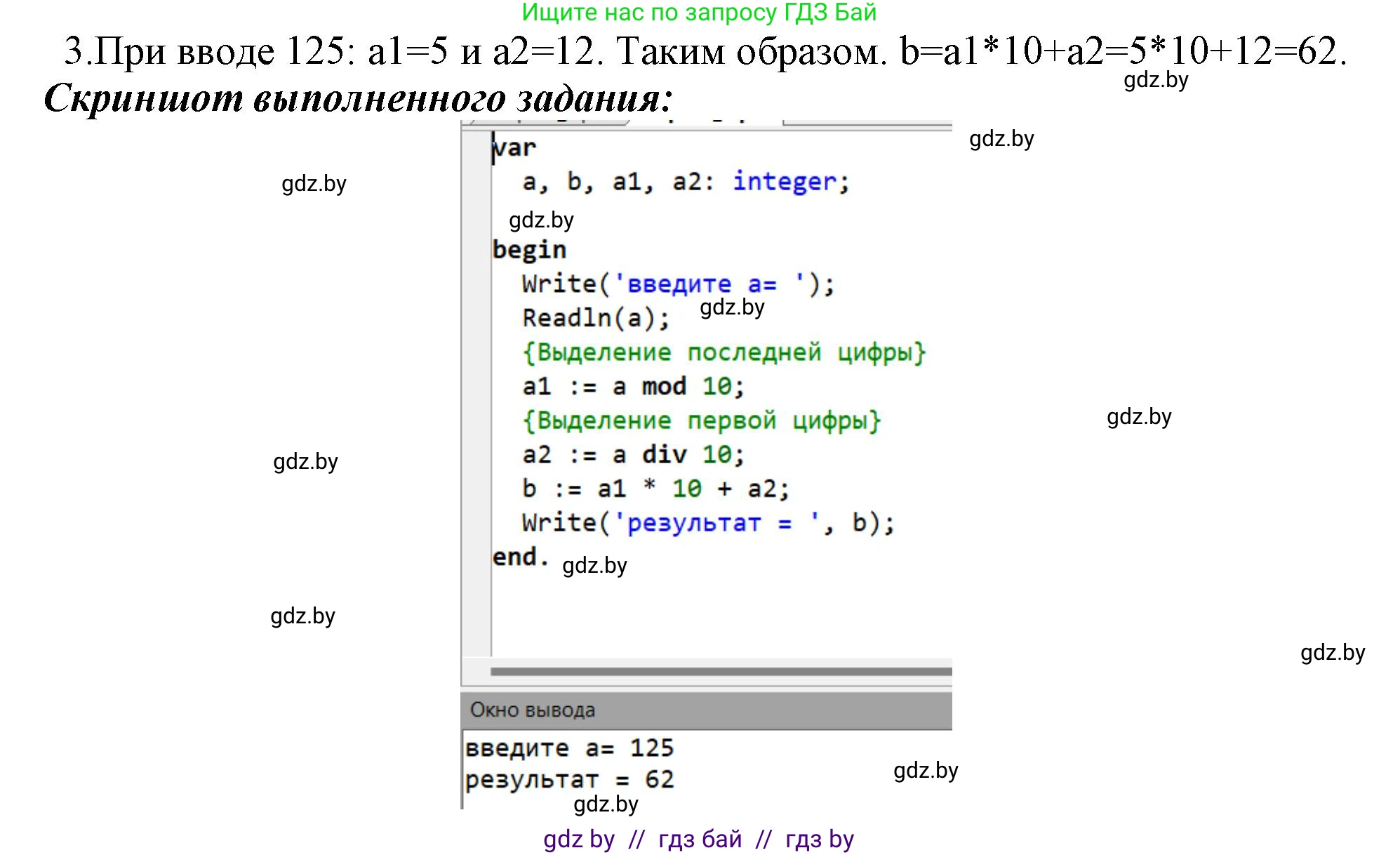Click the editor's left gutter margin

click(476, 393)
